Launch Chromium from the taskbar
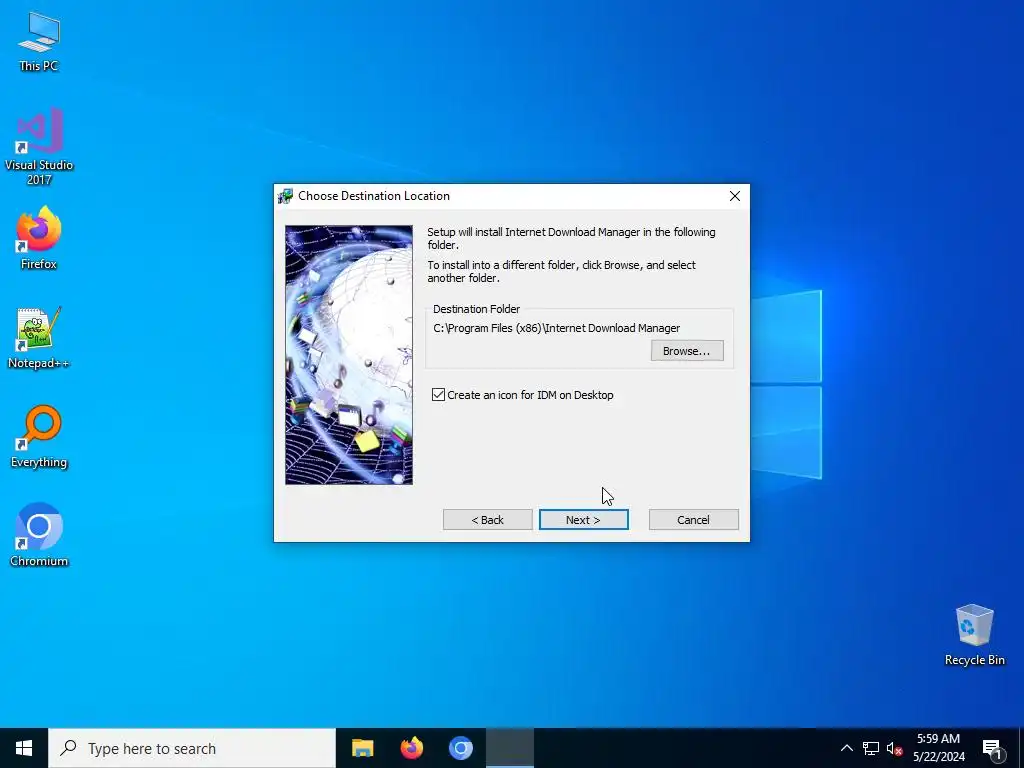This screenshot has height=768, width=1024. (x=460, y=748)
